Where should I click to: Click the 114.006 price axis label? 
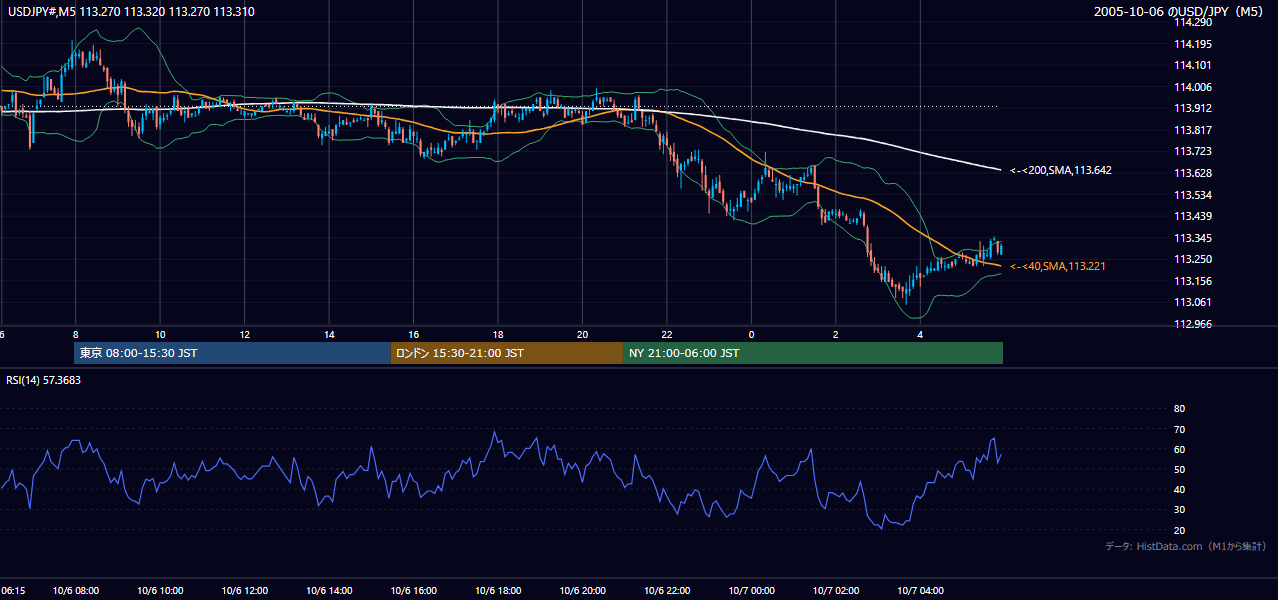coord(1192,87)
